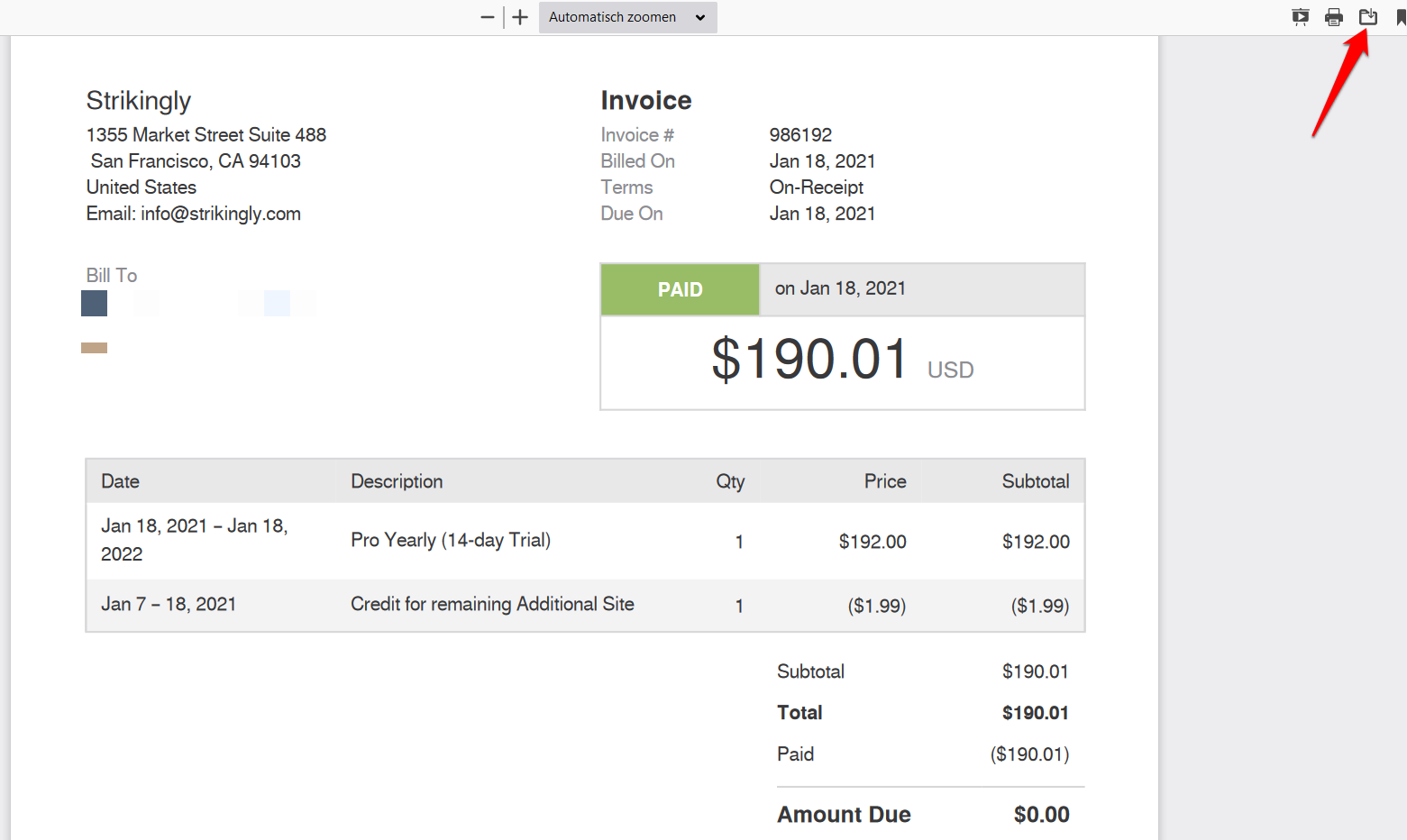Screen dimensions: 1407x840
Task: Click the green PAID badge
Action: pyautogui.click(x=681, y=289)
